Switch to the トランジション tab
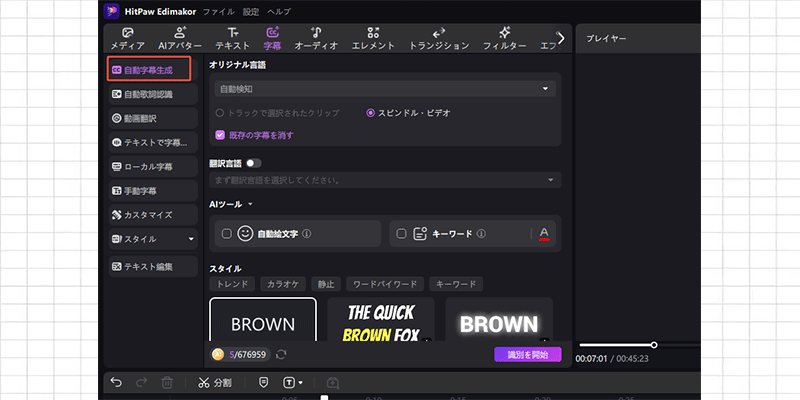 coord(439,39)
